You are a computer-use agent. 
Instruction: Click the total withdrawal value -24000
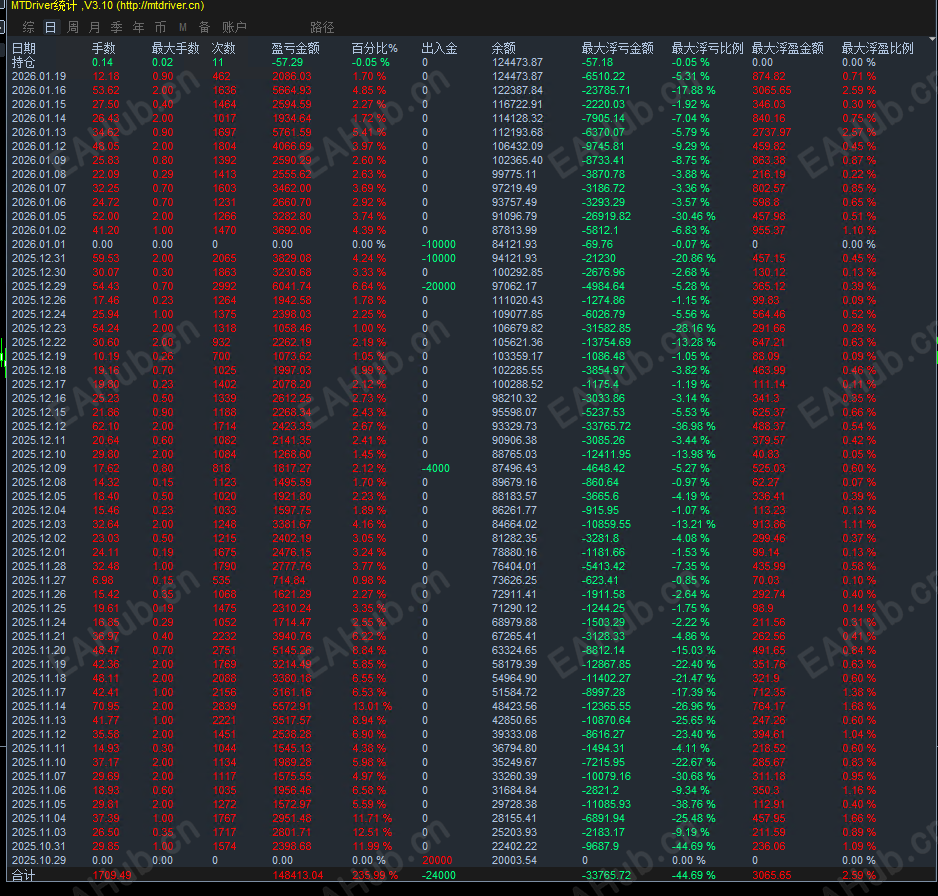[438, 875]
